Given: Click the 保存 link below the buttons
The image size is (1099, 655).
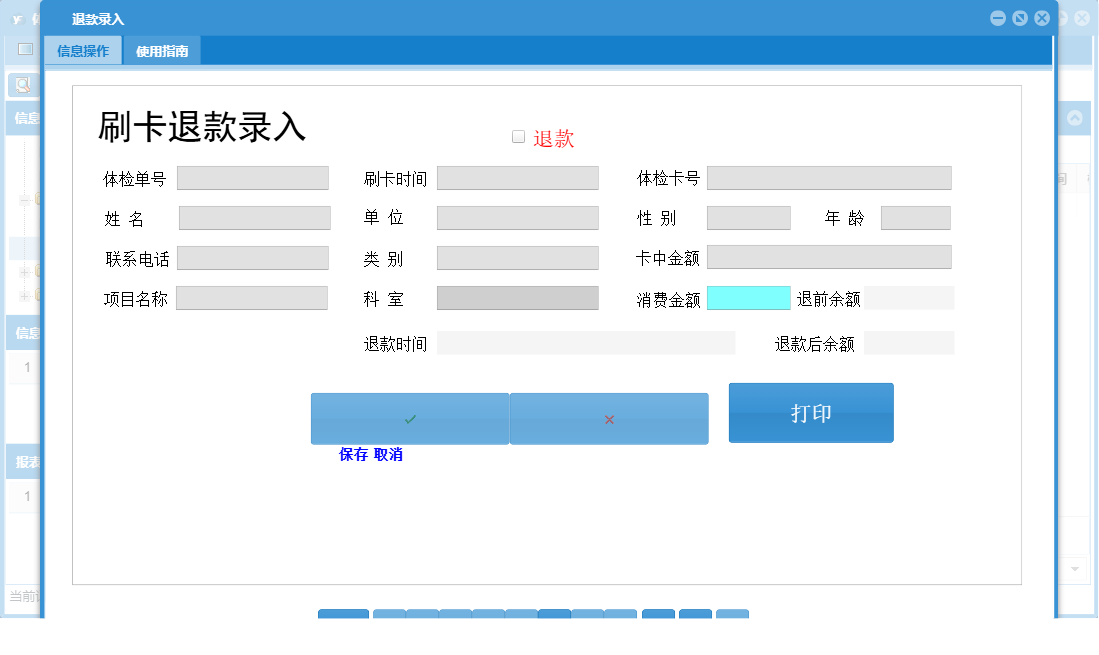Looking at the screenshot, I should click(353, 454).
